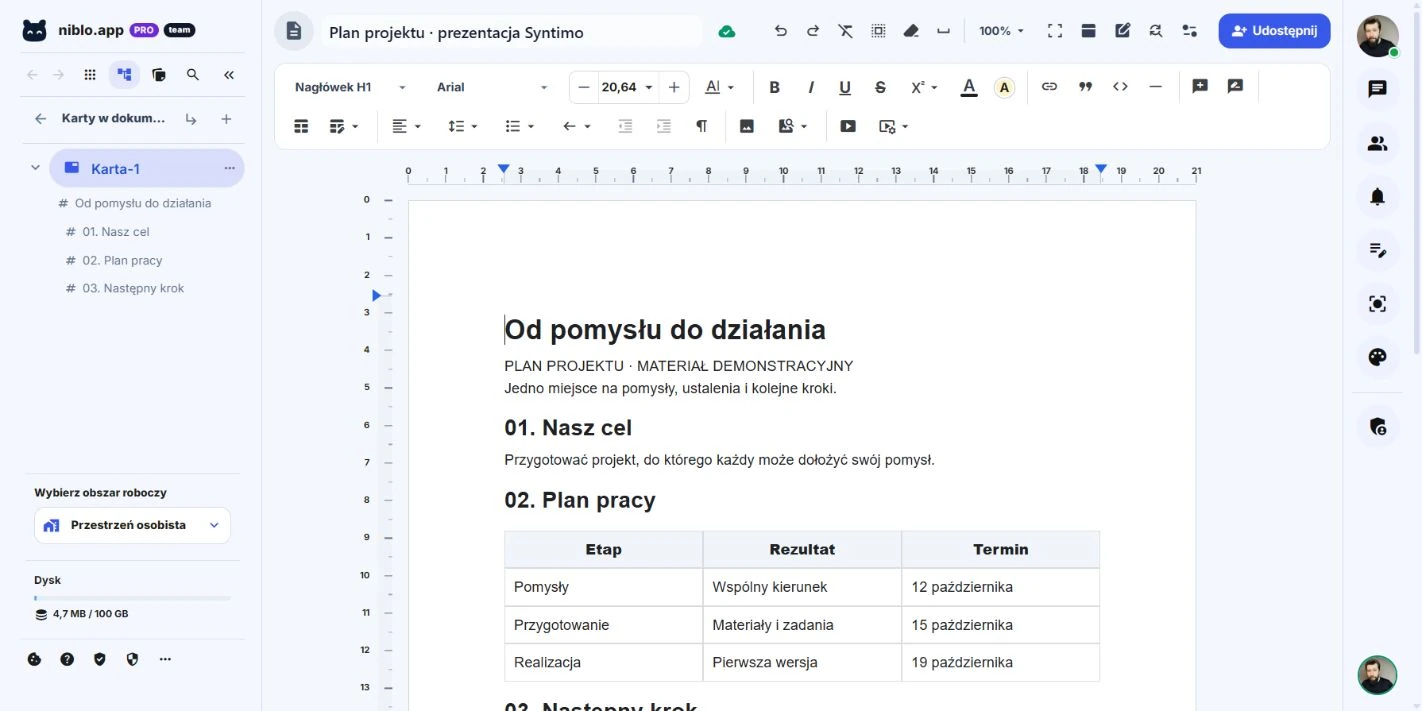Open the help question mark icon
This screenshot has height=711, width=1422.
pyautogui.click(x=67, y=659)
